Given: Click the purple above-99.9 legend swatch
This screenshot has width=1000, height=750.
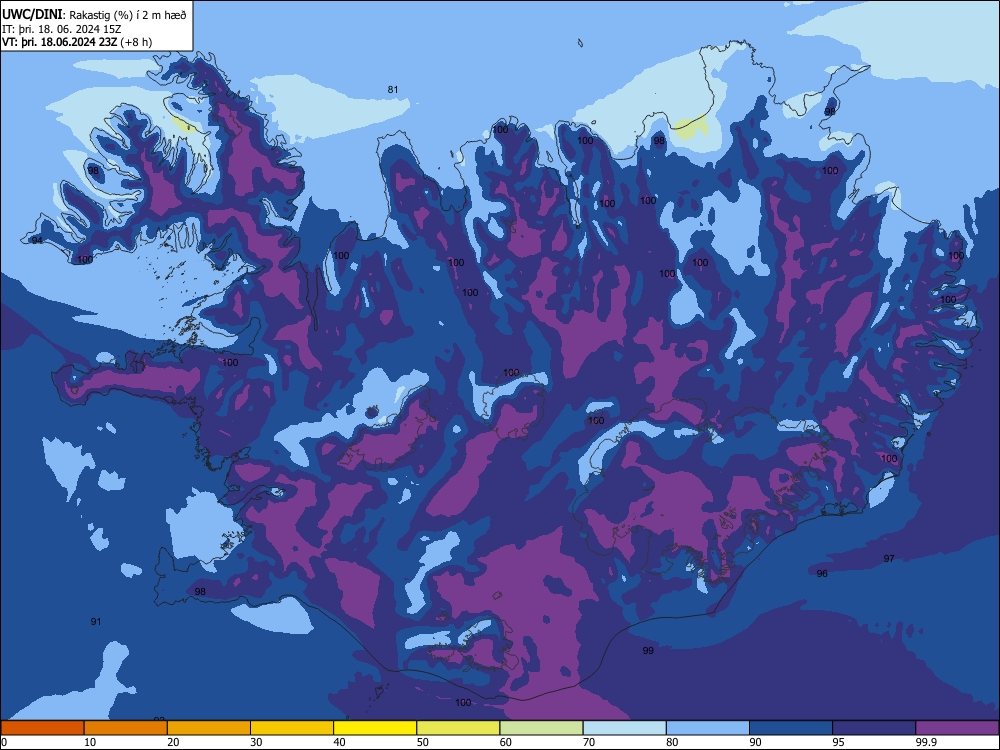Looking at the screenshot, I should coord(957,728).
